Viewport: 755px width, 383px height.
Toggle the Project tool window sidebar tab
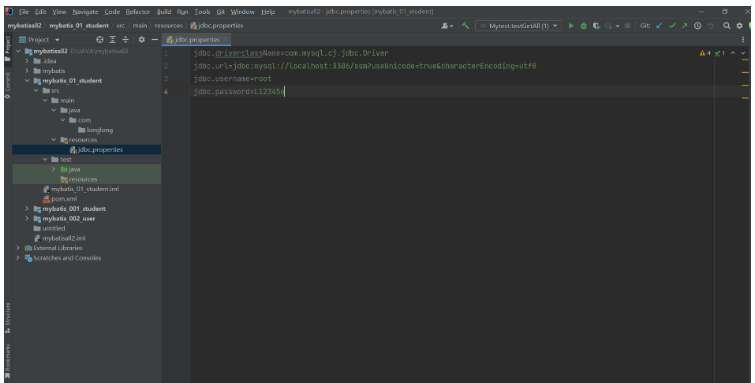tap(8, 48)
